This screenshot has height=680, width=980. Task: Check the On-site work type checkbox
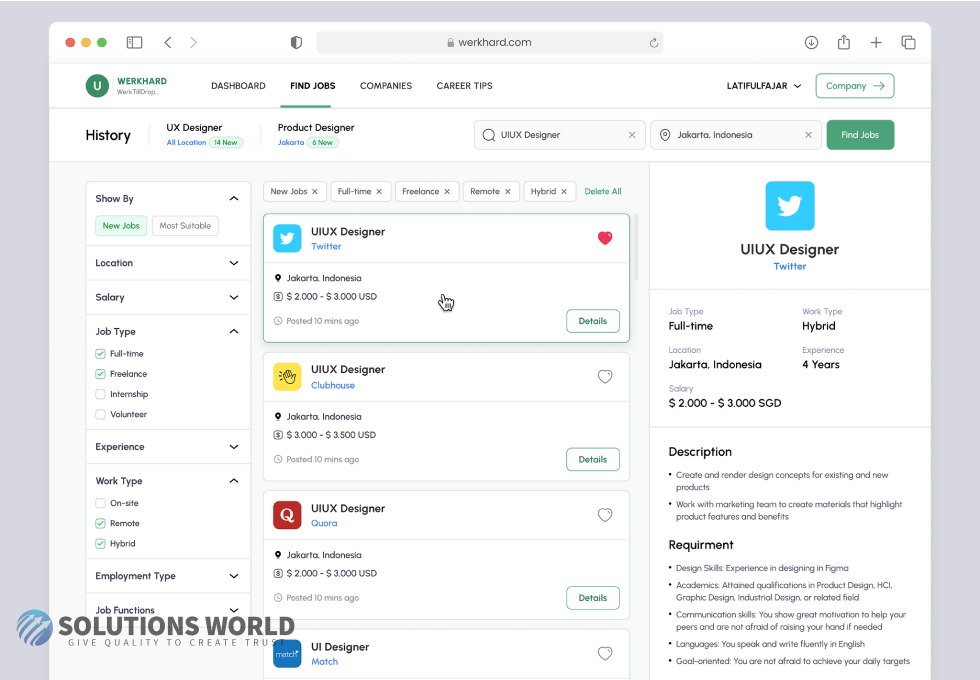100,503
